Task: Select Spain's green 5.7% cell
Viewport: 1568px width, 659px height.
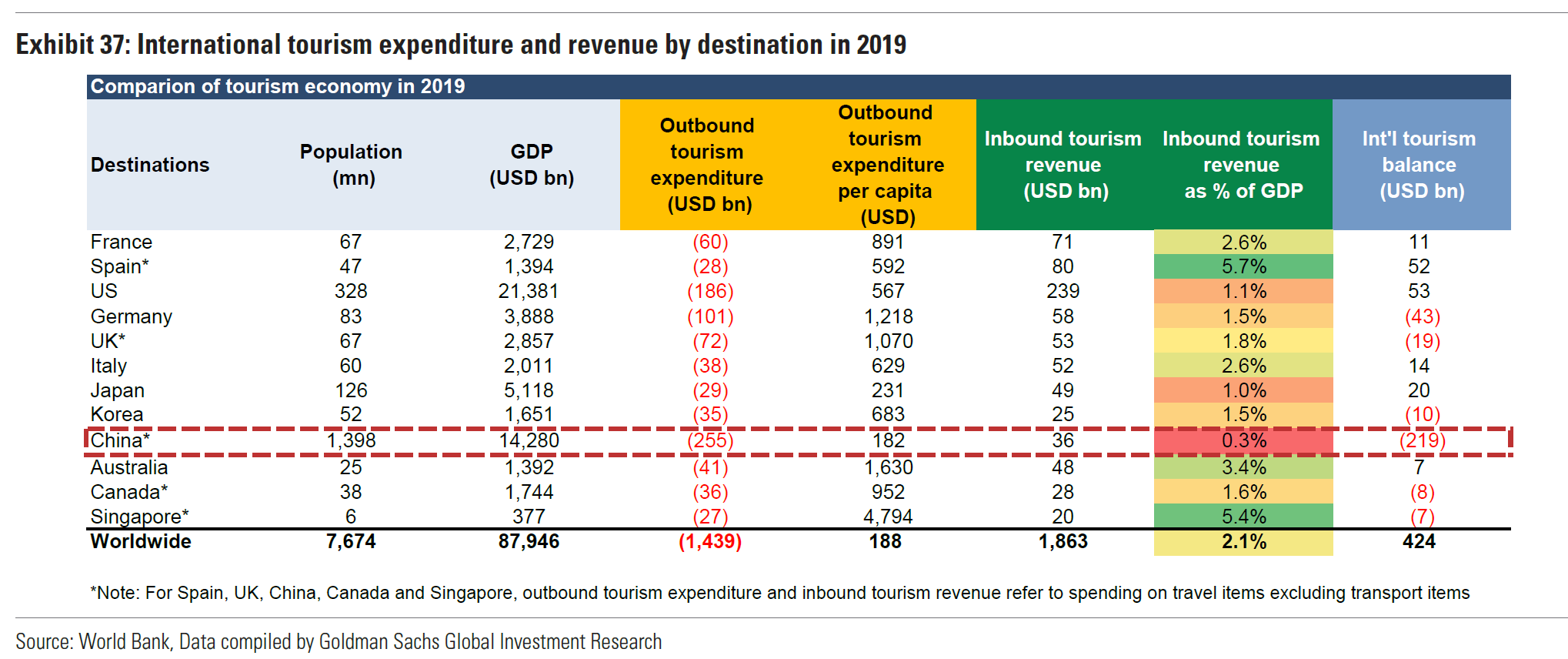Action: (1243, 266)
